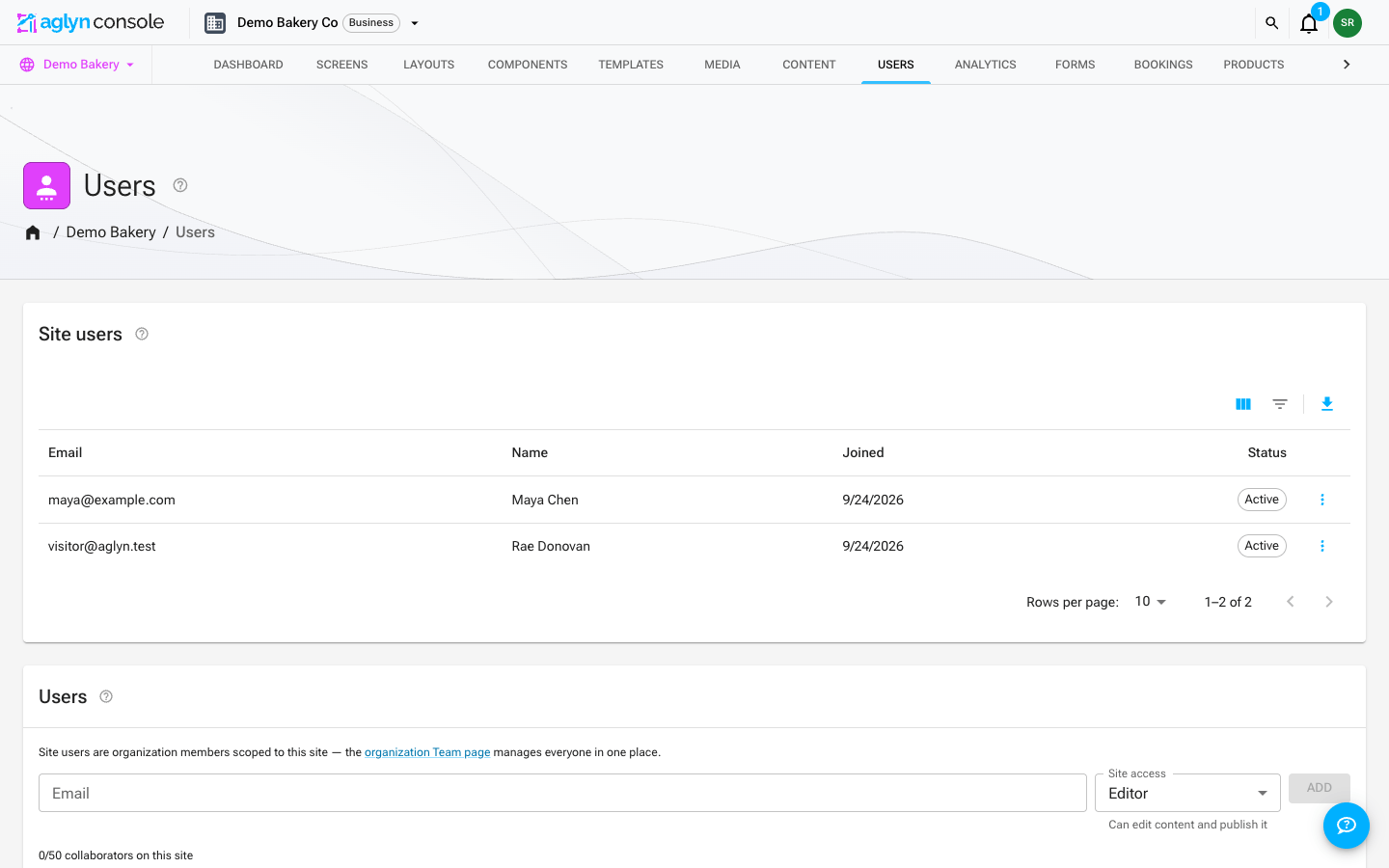Open the SR user avatar menu
Image resolution: width=1389 pixels, height=868 pixels.
click(x=1348, y=23)
